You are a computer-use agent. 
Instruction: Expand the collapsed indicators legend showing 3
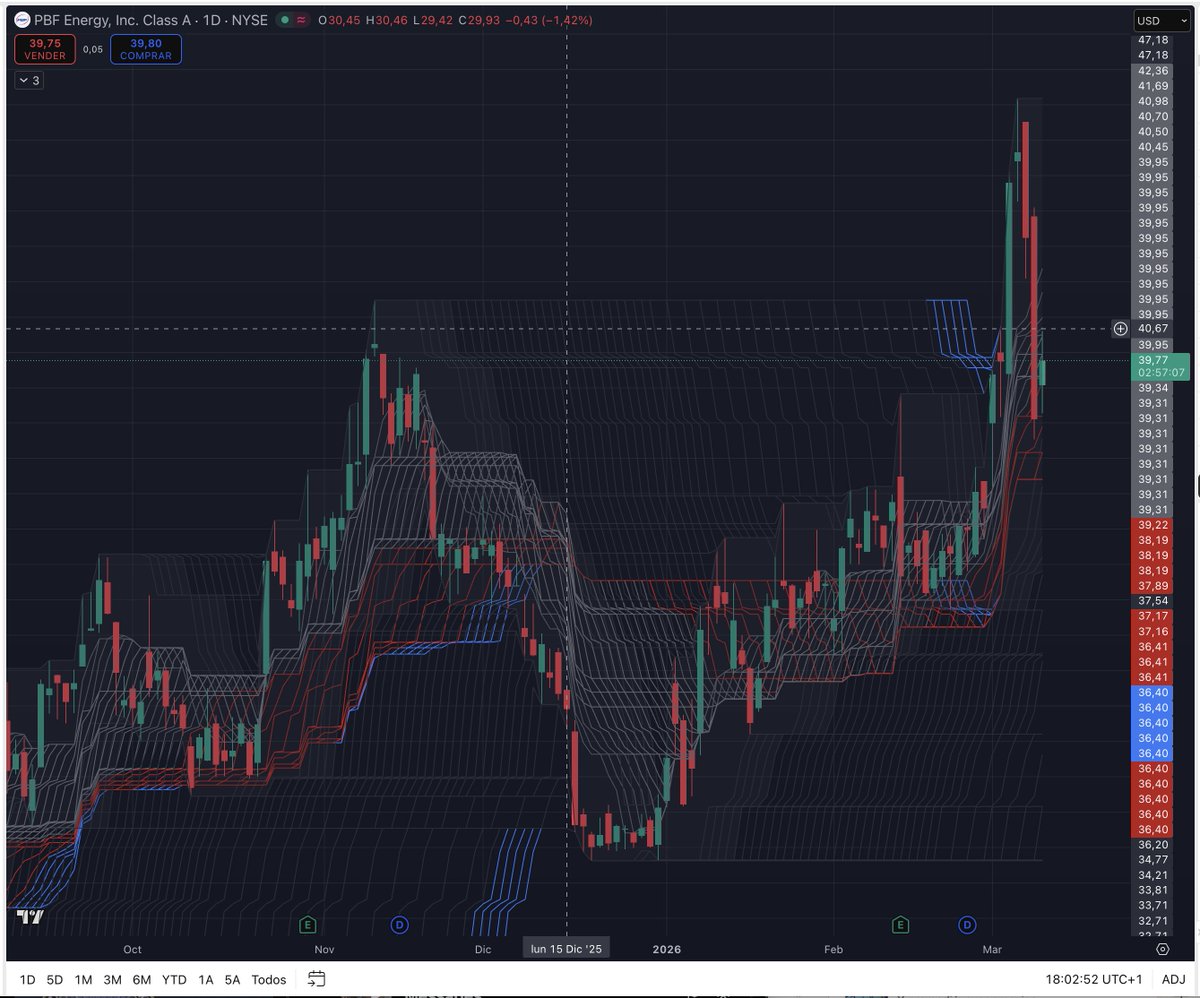28,80
